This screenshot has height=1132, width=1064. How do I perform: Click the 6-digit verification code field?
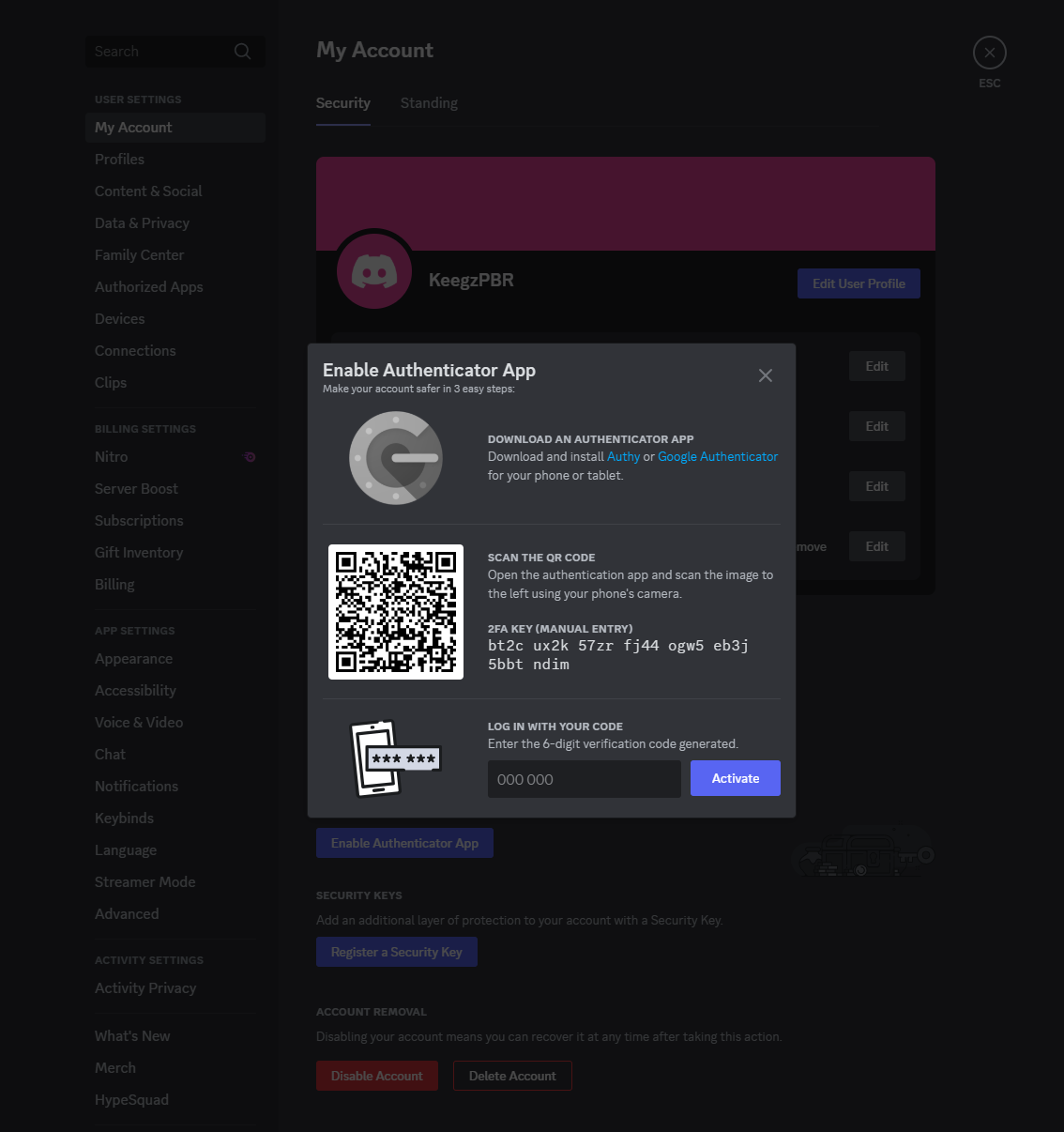[x=585, y=779]
